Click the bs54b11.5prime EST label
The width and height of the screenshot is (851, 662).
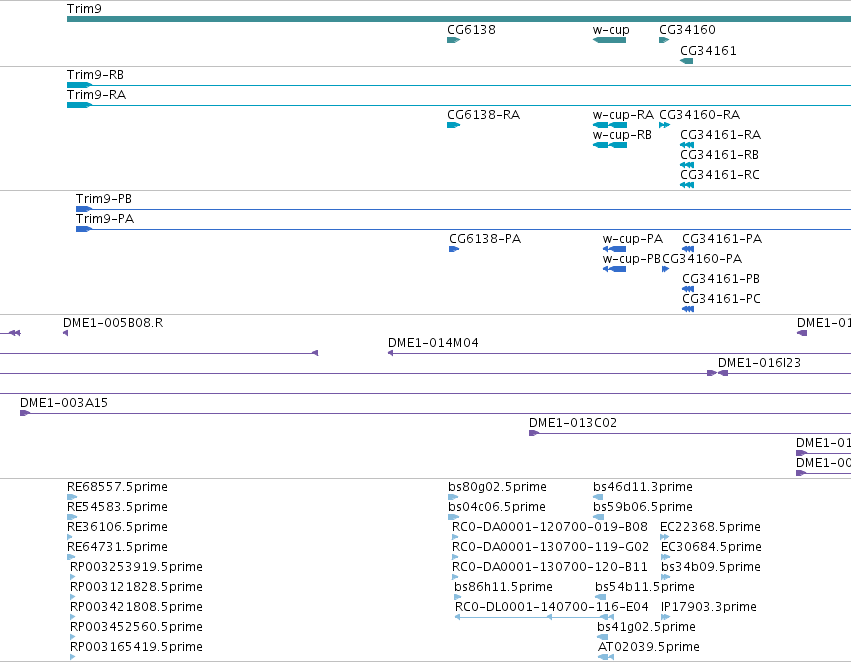pyautogui.click(x=645, y=588)
